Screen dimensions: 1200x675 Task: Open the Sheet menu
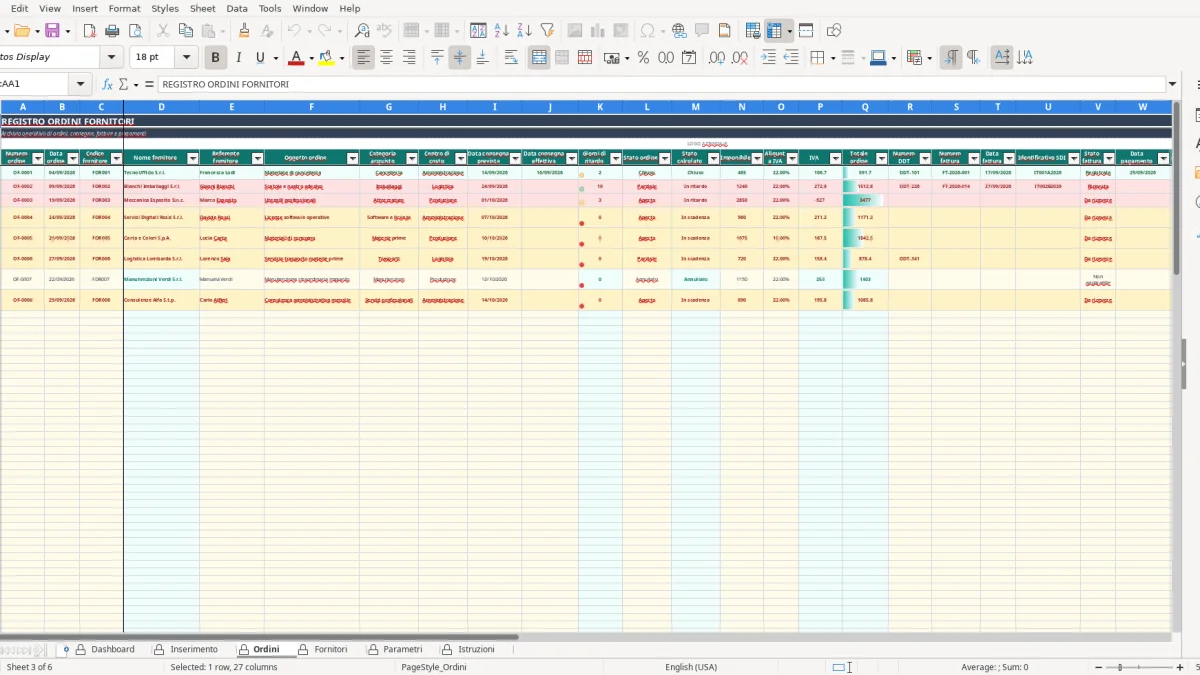pos(203,8)
